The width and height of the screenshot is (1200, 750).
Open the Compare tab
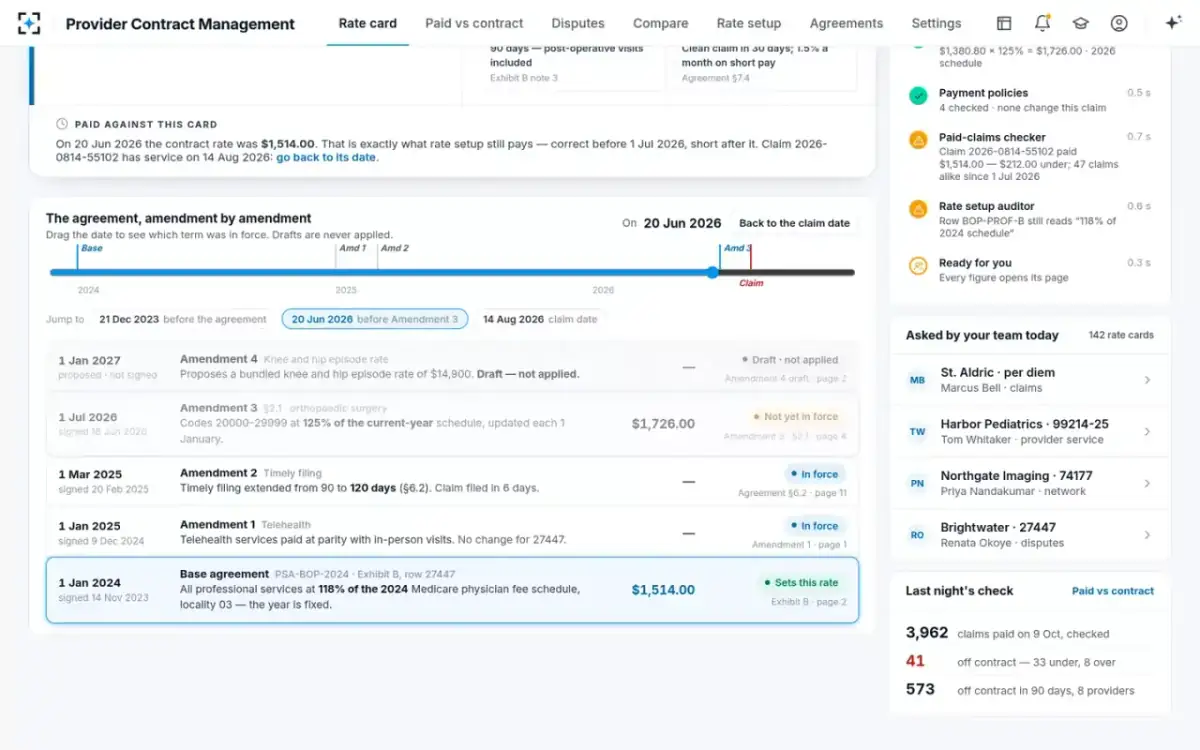pos(661,23)
